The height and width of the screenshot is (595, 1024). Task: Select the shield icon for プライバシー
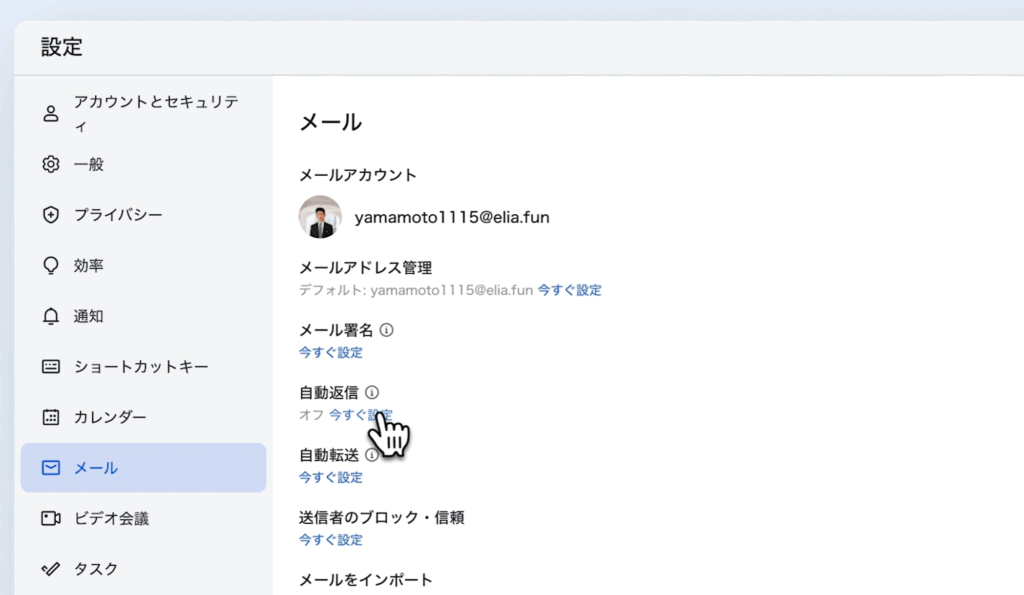click(x=50, y=215)
